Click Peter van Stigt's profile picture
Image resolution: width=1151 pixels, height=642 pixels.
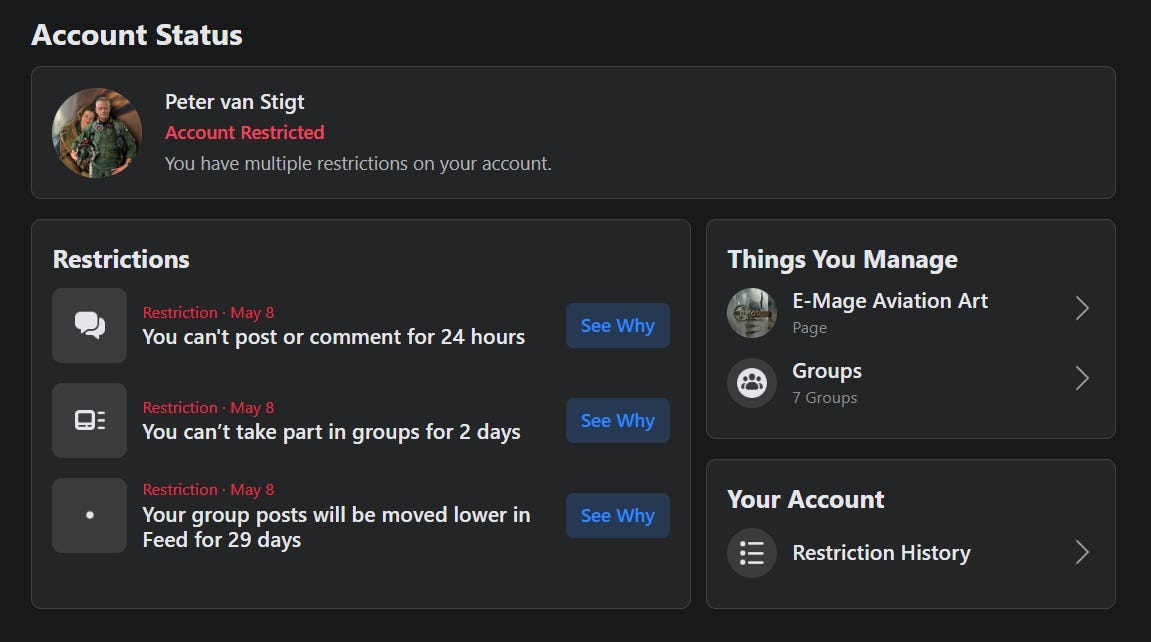click(x=97, y=132)
